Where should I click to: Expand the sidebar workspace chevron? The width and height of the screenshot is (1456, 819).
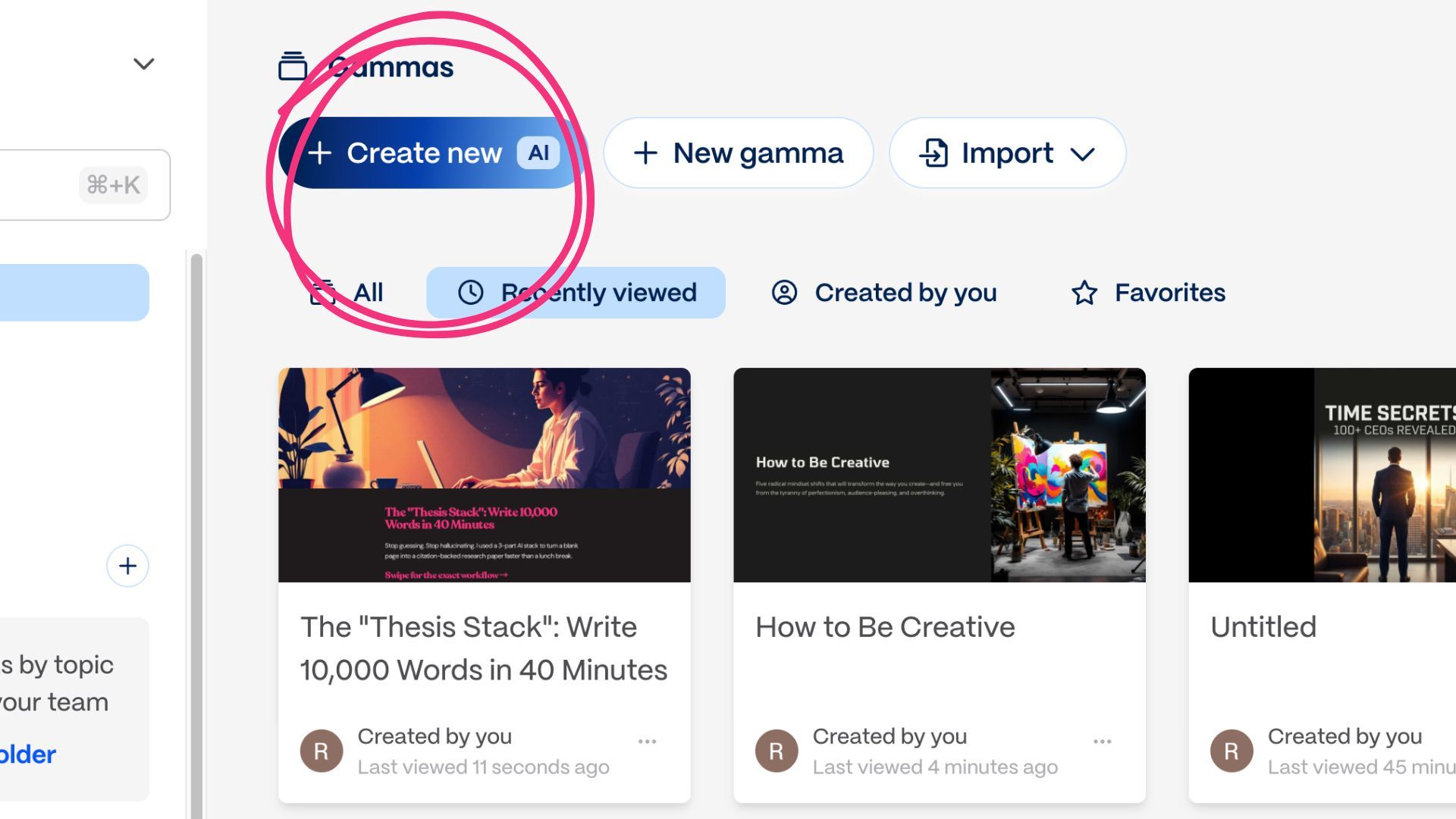pos(143,64)
